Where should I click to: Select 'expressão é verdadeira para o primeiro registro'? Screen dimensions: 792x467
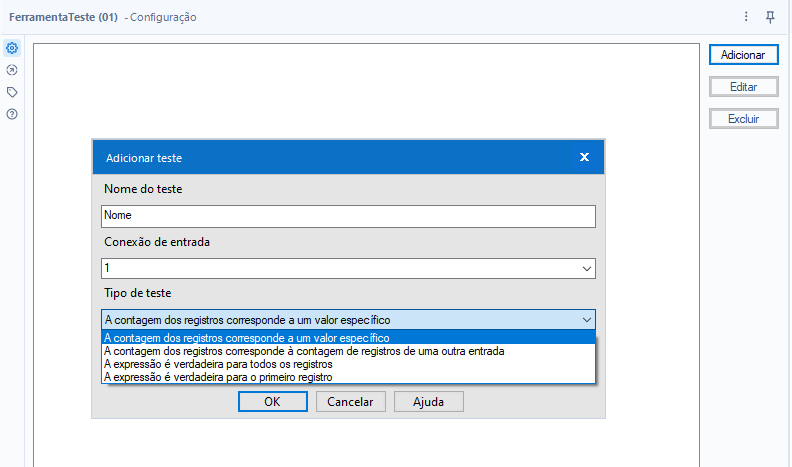point(349,377)
